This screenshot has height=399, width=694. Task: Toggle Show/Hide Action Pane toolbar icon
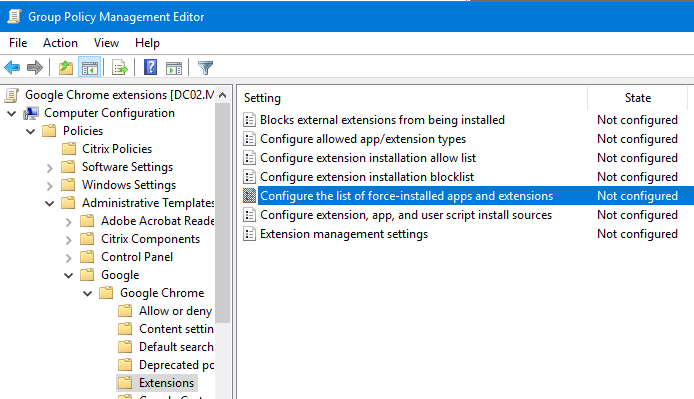click(174, 68)
